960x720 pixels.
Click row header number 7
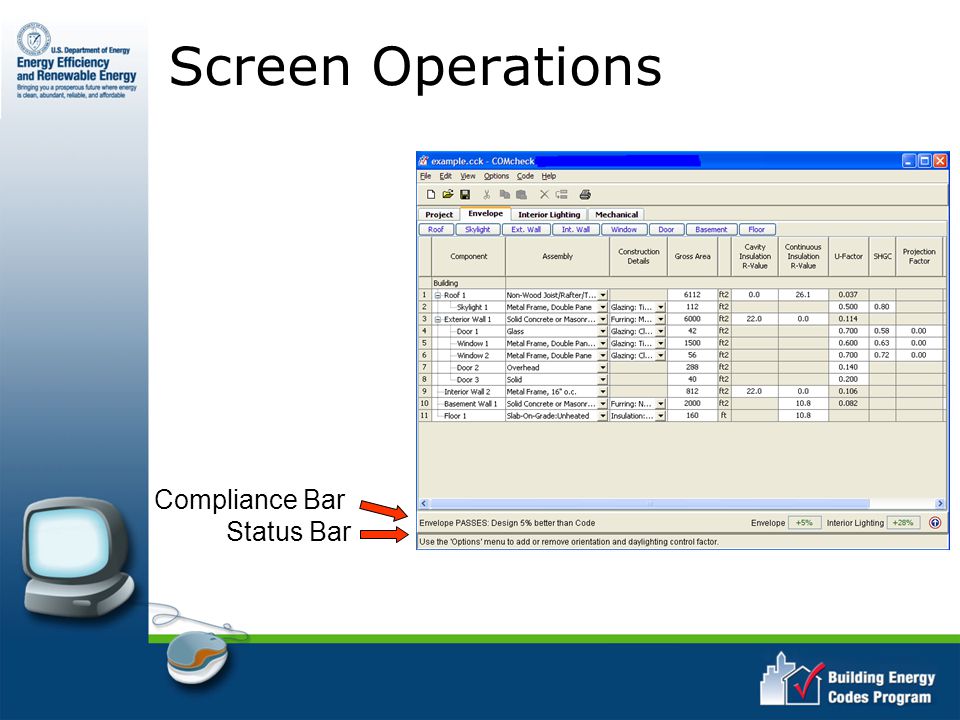(x=424, y=367)
